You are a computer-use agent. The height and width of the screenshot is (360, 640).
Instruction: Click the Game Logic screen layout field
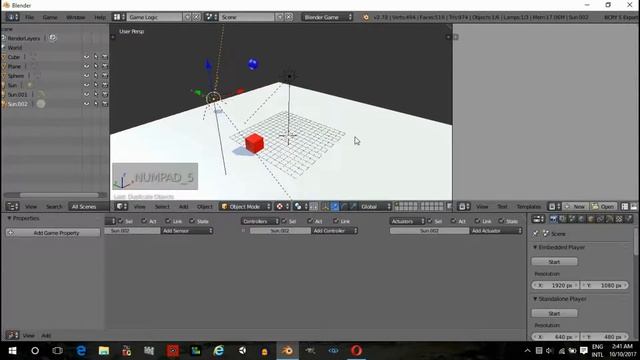point(154,17)
